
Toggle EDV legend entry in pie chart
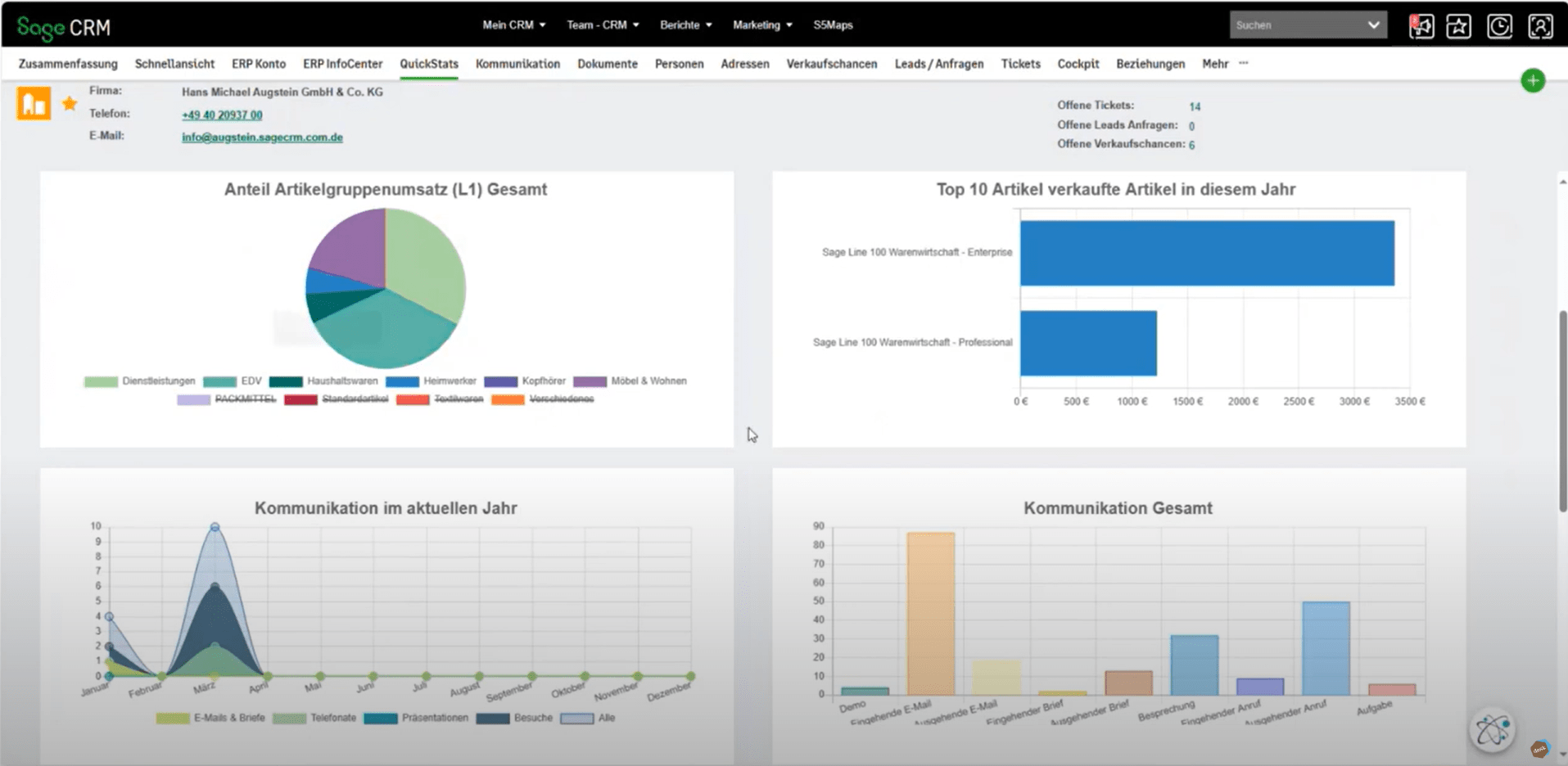[233, 381]
